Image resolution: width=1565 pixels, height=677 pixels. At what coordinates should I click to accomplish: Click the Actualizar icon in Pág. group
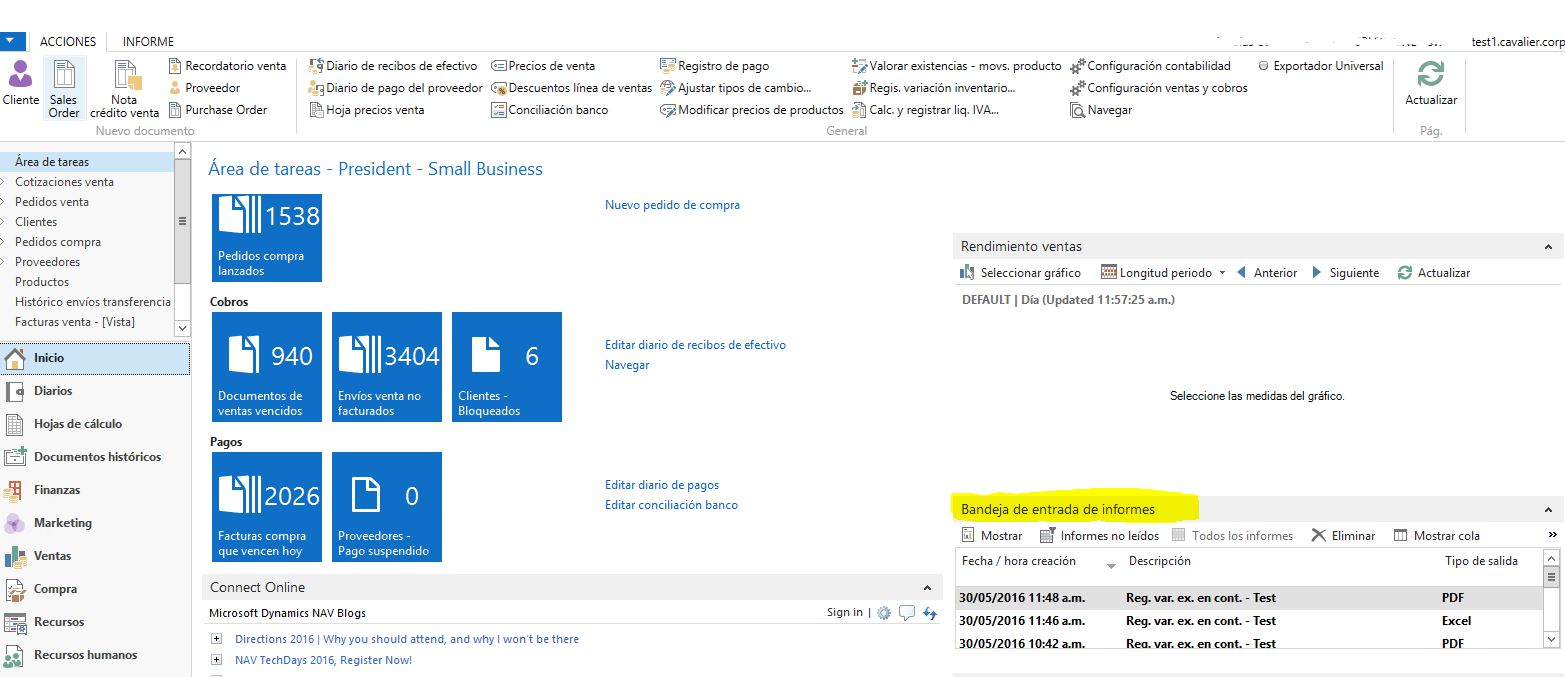click(x=1430, y=85)
